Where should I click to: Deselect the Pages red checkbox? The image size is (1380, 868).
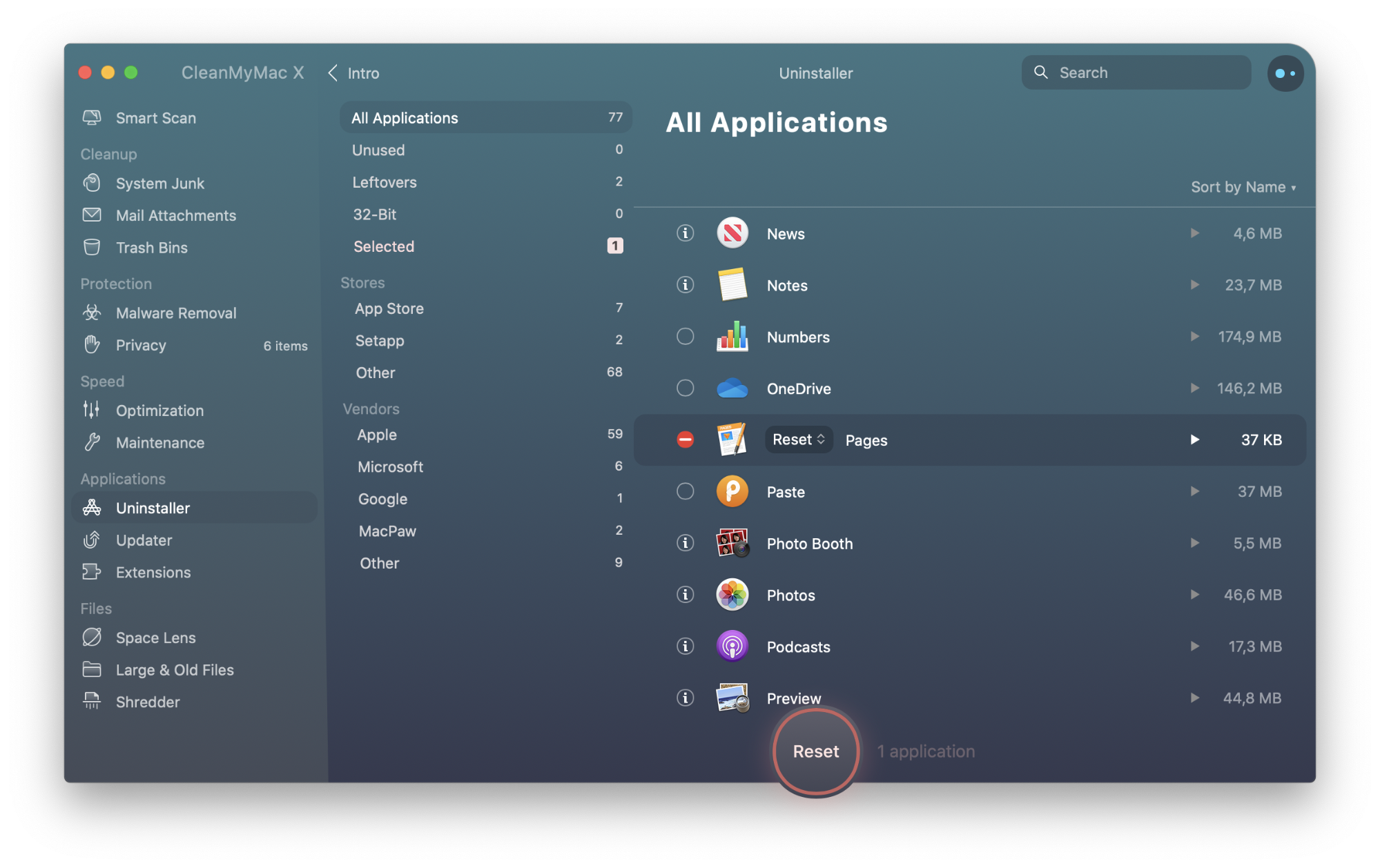[685, 440]
